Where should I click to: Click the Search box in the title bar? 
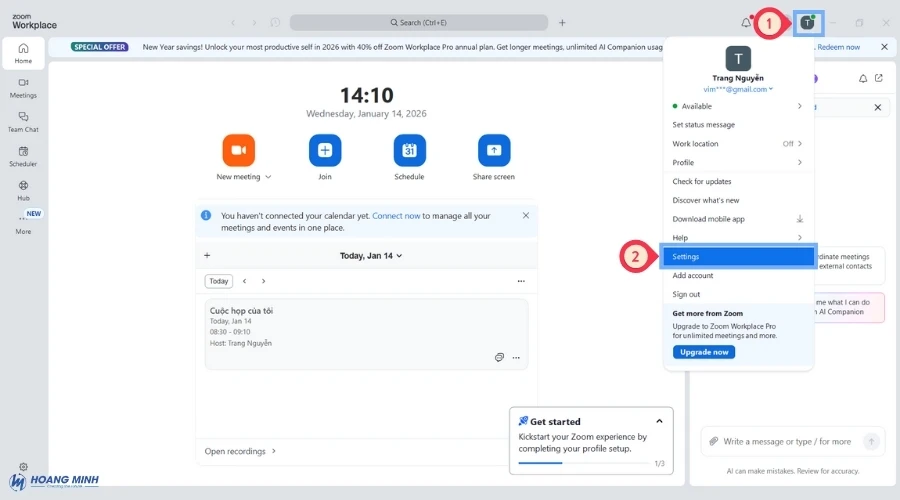(x=419, y=22)
